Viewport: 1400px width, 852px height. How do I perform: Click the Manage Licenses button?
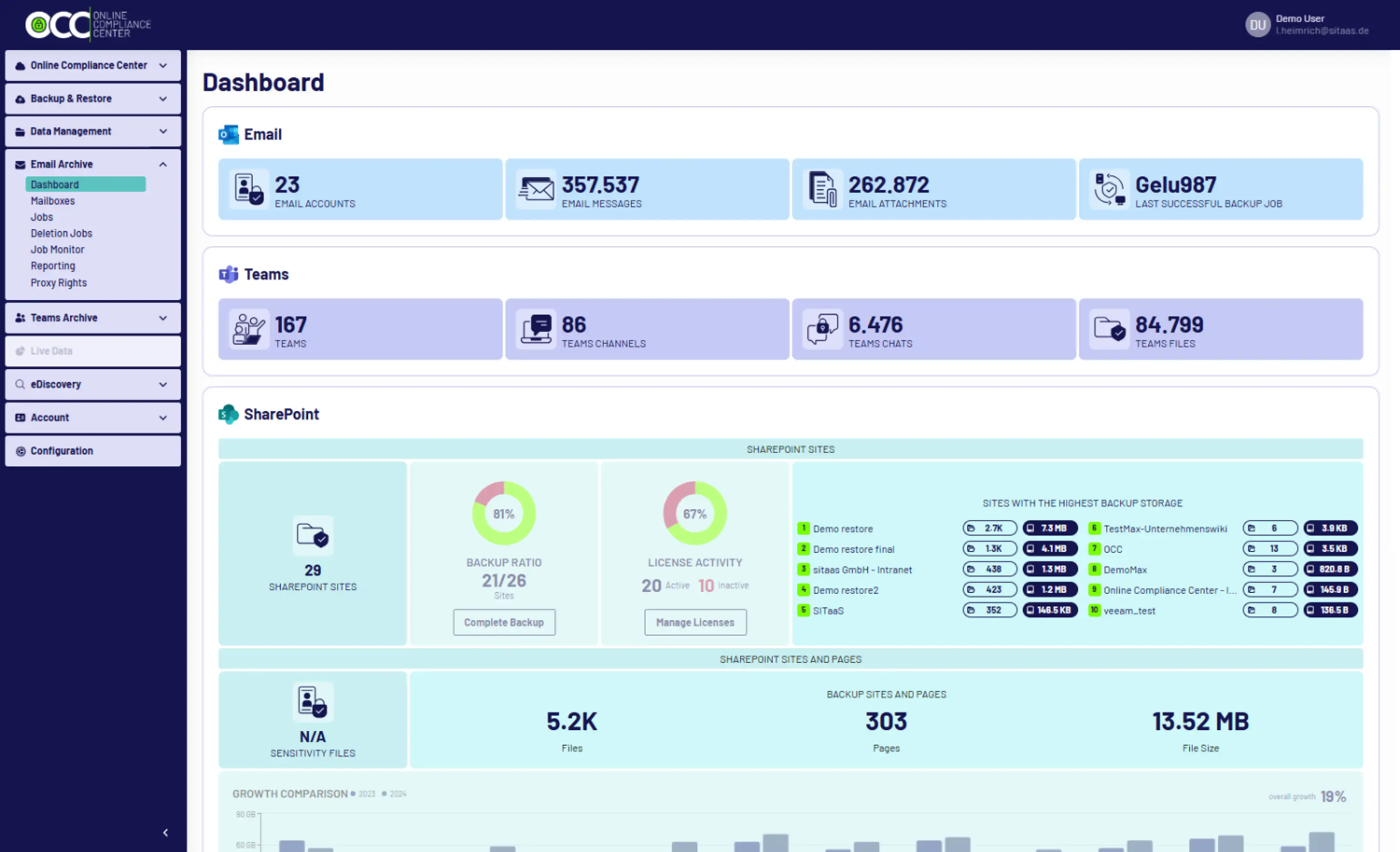click(x=695, y=622)
